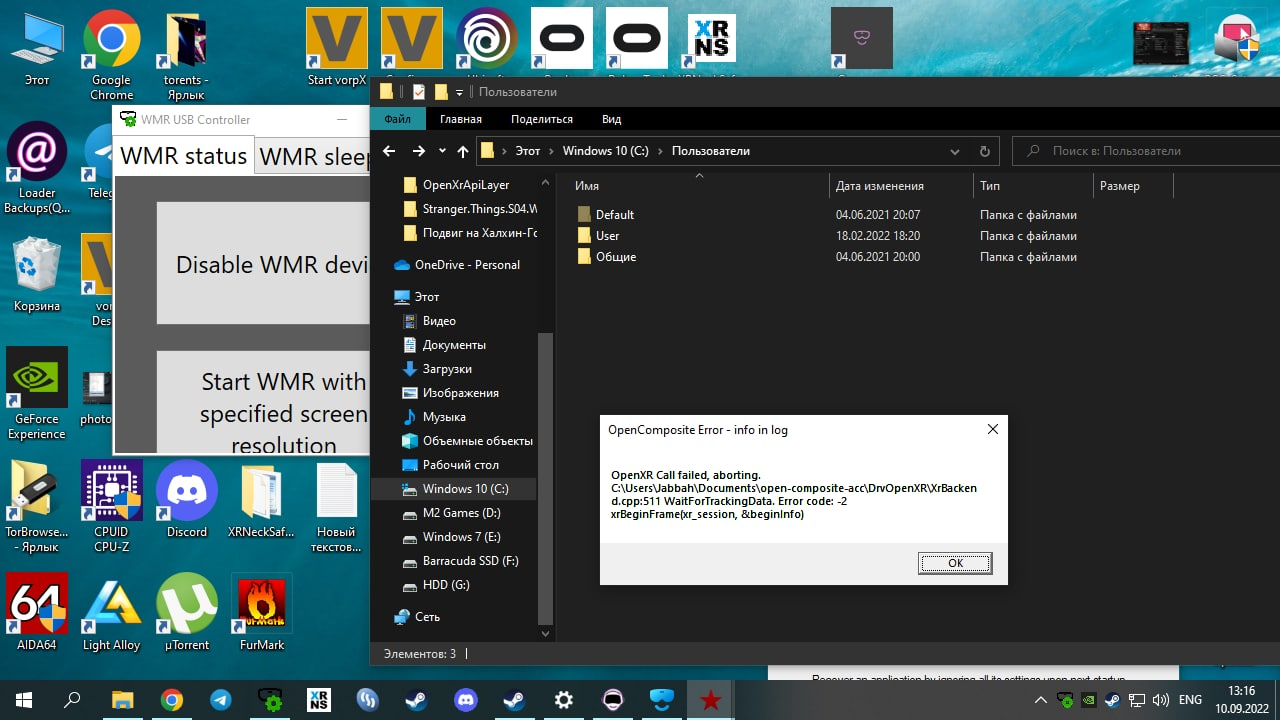Open µTorrent desktop shortcut

187,603
